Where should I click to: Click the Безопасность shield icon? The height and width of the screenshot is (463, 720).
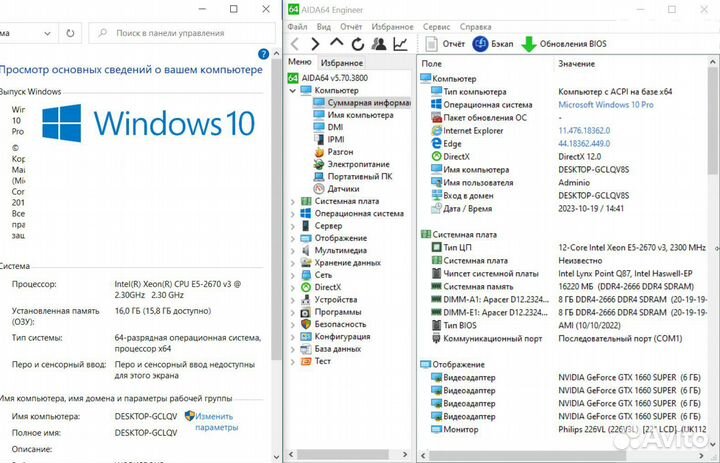click(306, 324)
